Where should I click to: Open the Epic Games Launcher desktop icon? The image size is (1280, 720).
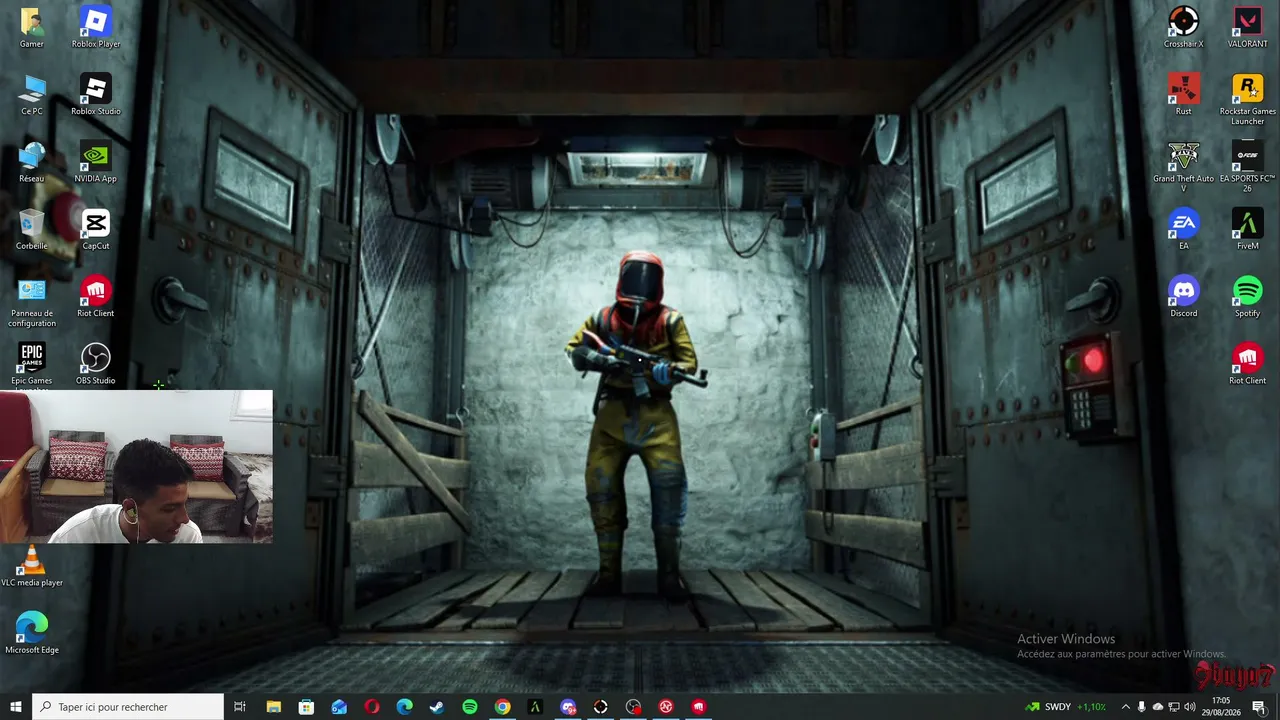point(32,364)
